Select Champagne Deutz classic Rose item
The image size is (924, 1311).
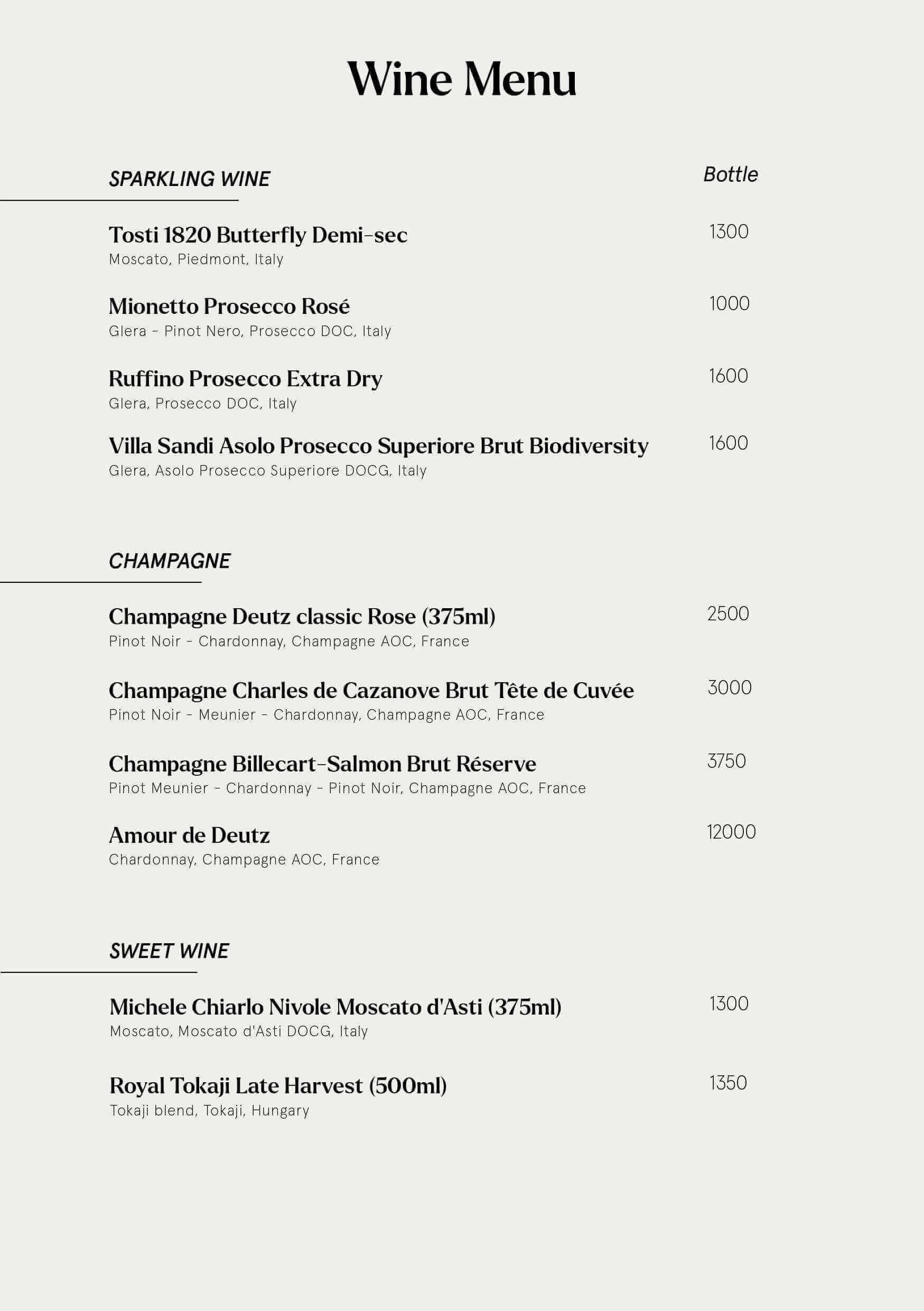coord(302,617)
